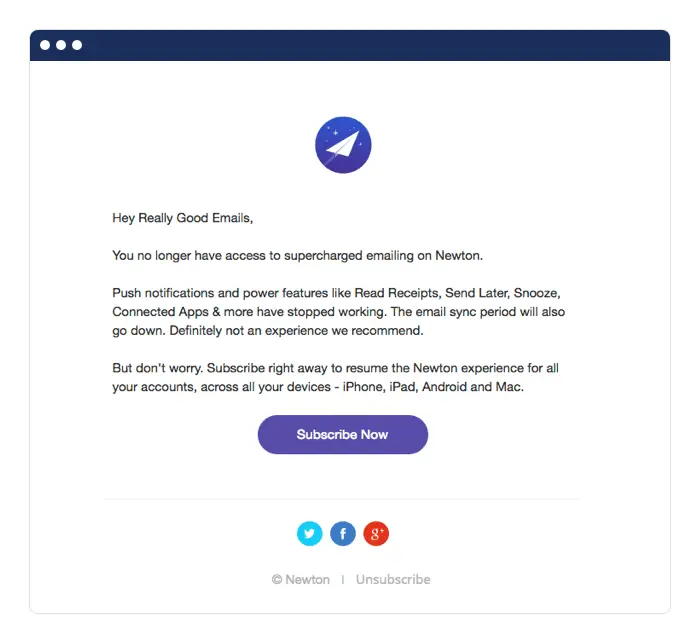Click the horizontal divider above social icons
Screen dimensions: 700x643
342,498
